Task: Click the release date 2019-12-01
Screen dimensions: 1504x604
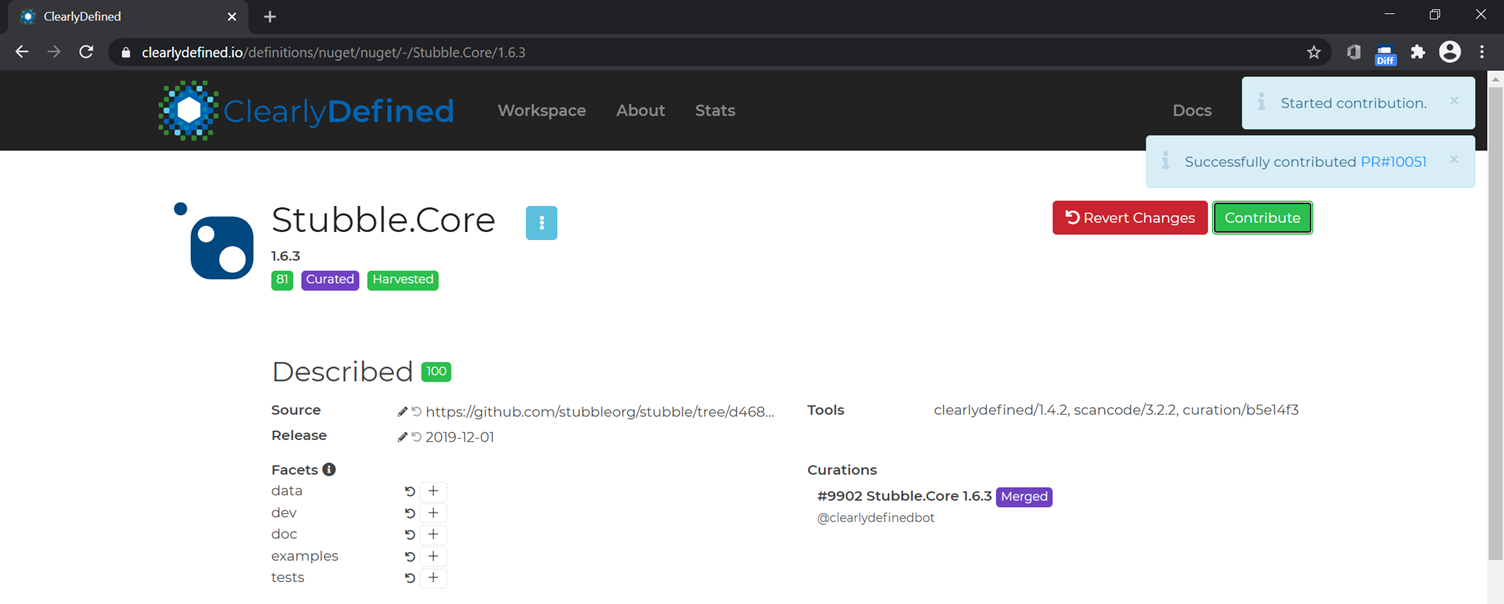Action: pos(460,437)
